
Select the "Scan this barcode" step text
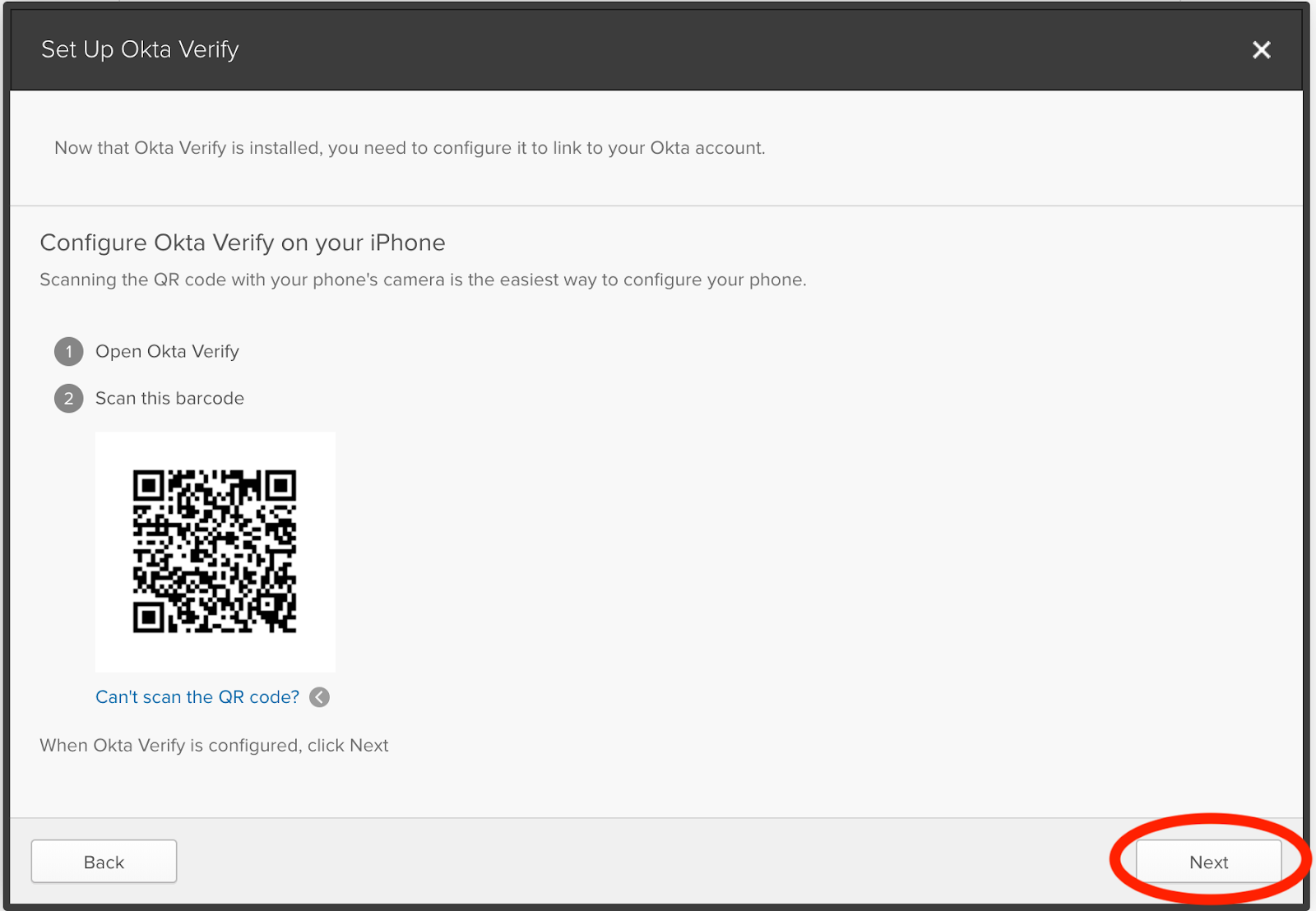(x=169, y=399)
